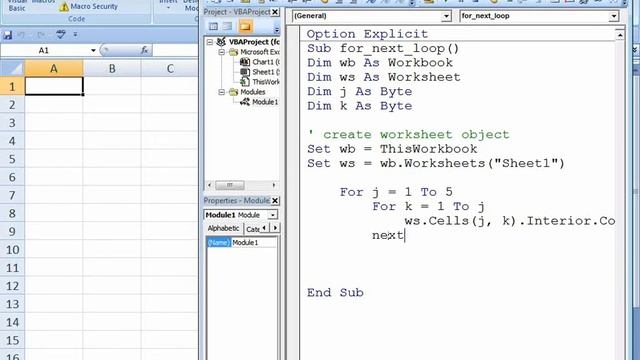Click the VBAProject root icon

click(x=221, y=42)
